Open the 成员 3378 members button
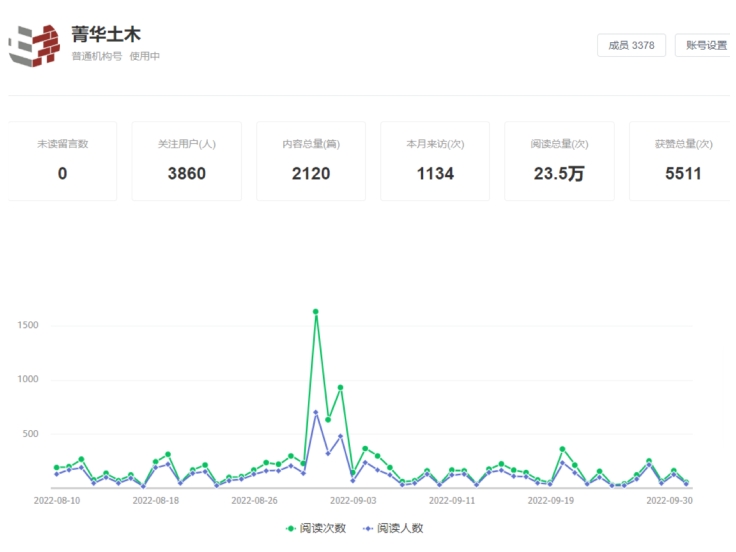Image resolution: width=736 pixels, height=552 pixels. pos(631,46)
